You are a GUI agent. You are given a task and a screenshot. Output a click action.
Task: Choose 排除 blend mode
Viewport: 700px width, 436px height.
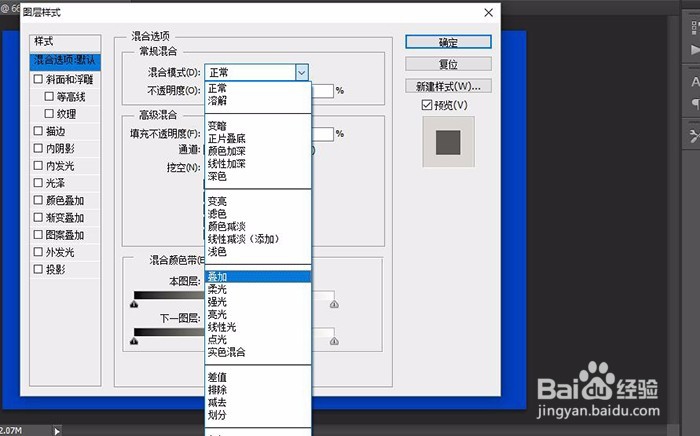coord(258,390)
